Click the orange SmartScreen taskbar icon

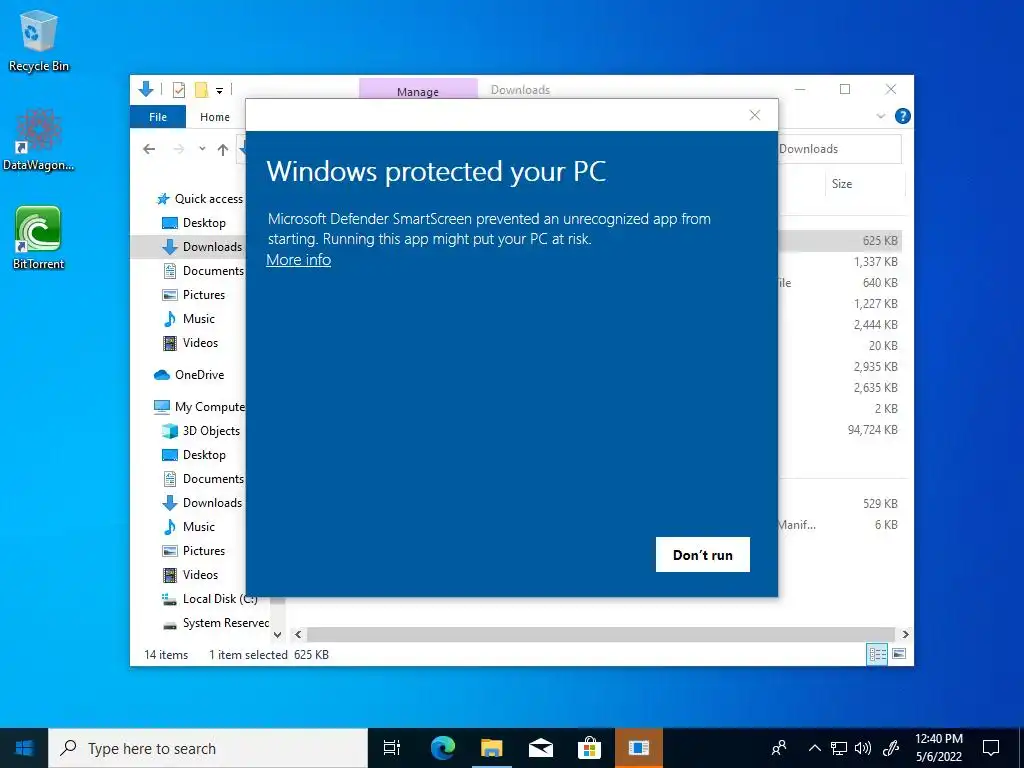point(639,748)
